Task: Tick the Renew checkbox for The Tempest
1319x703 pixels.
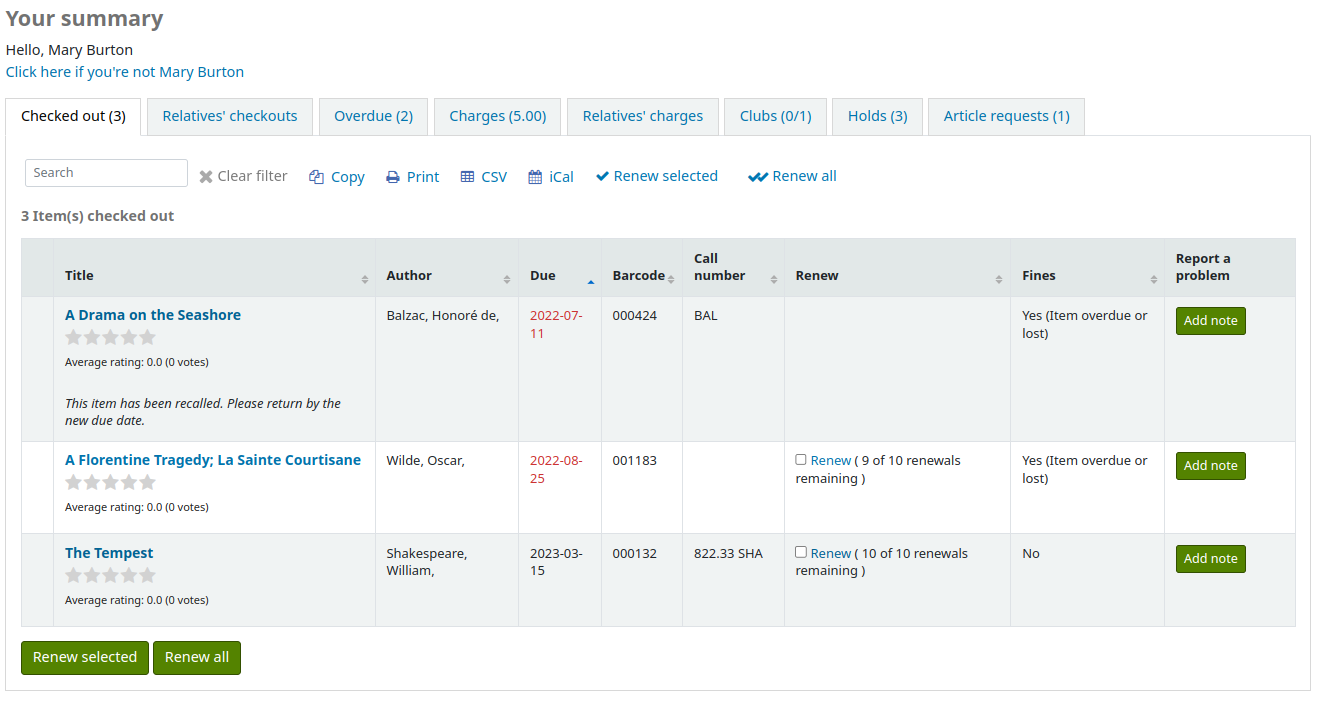Action: click(x=801, y=552)
